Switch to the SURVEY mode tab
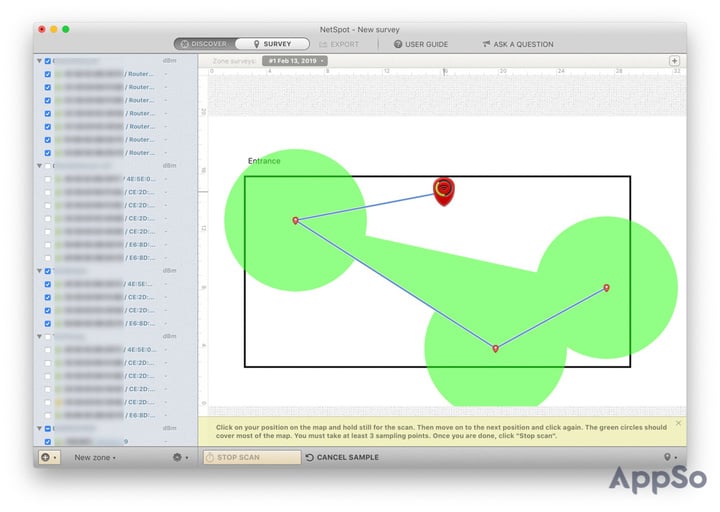 272,44
